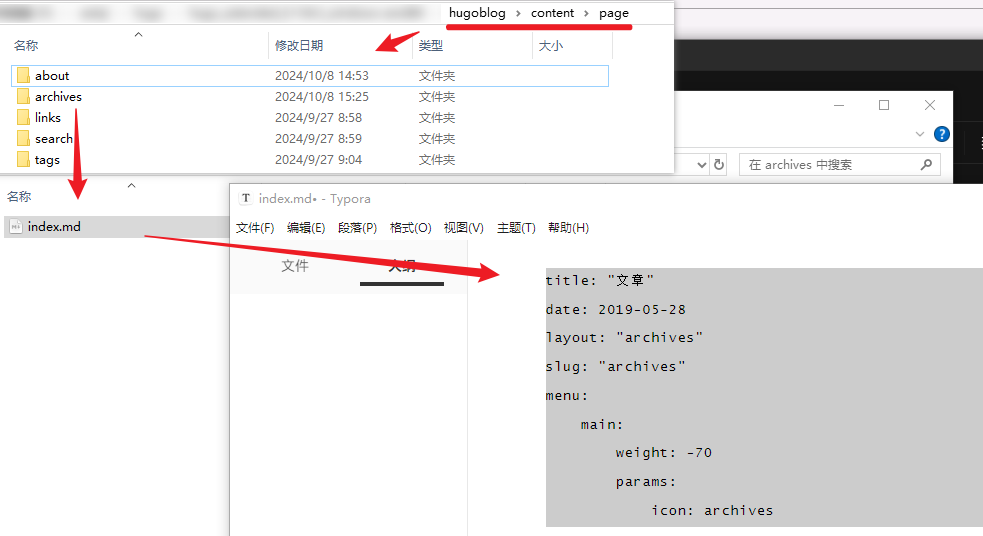Go to page in breadcrumb path
Image resolution: width=983 pixels, height=536 pixels.
[x=614, y=13]
